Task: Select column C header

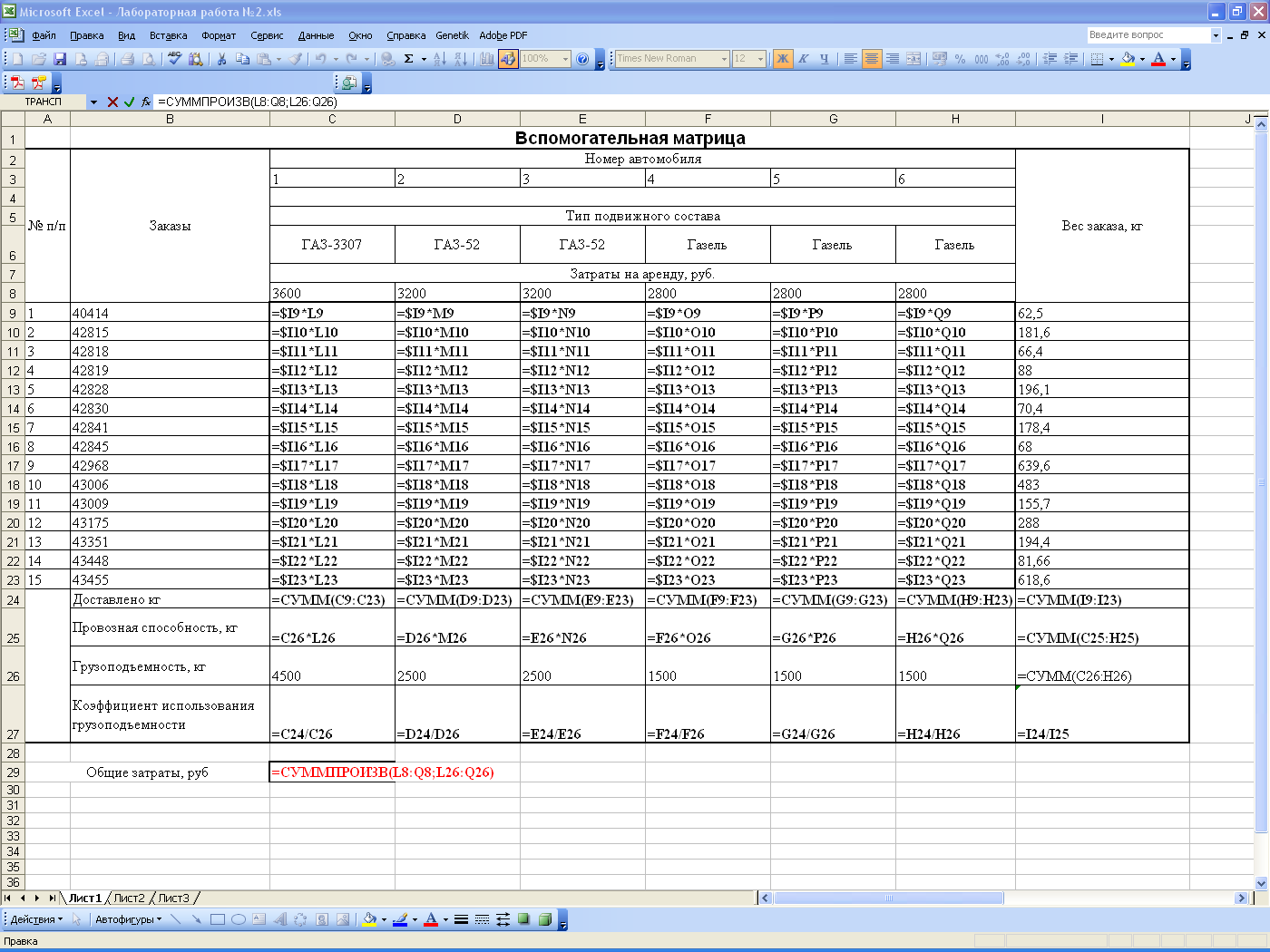Action: (x=332, y=119)
